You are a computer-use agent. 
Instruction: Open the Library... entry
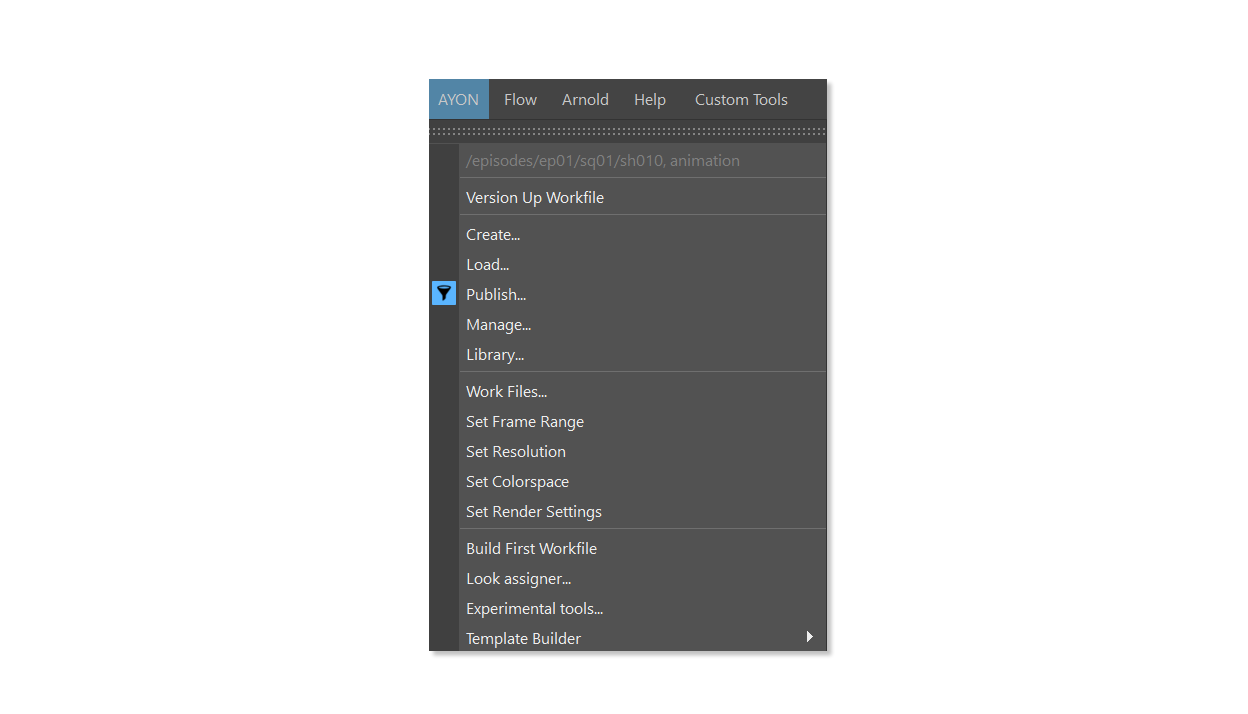(643, 355)
